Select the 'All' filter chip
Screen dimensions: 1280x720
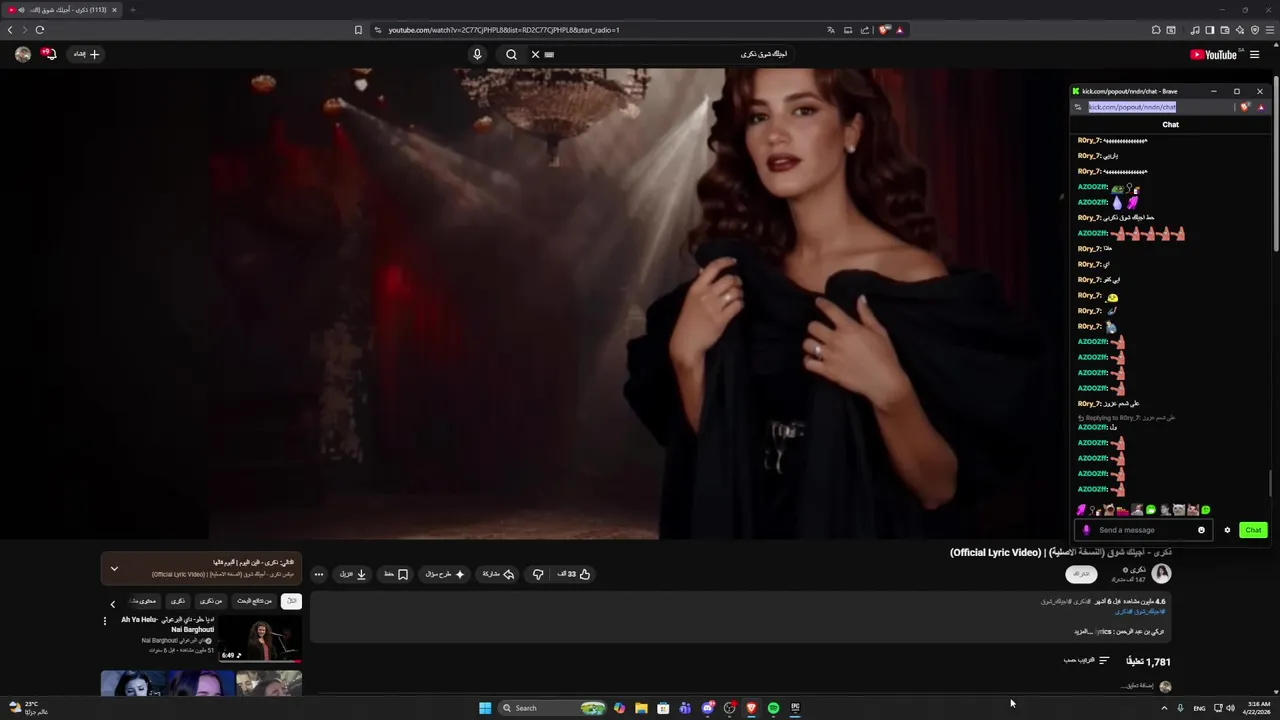click(x=291, y=601)
